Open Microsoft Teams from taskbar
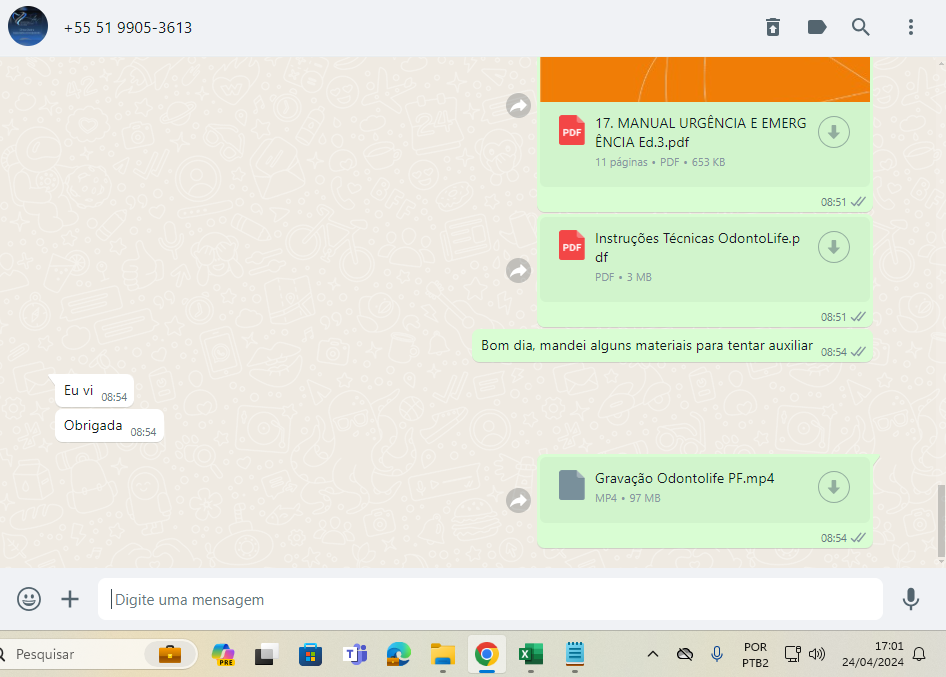The height and width of the screenshot is (677, 946). 355,654
